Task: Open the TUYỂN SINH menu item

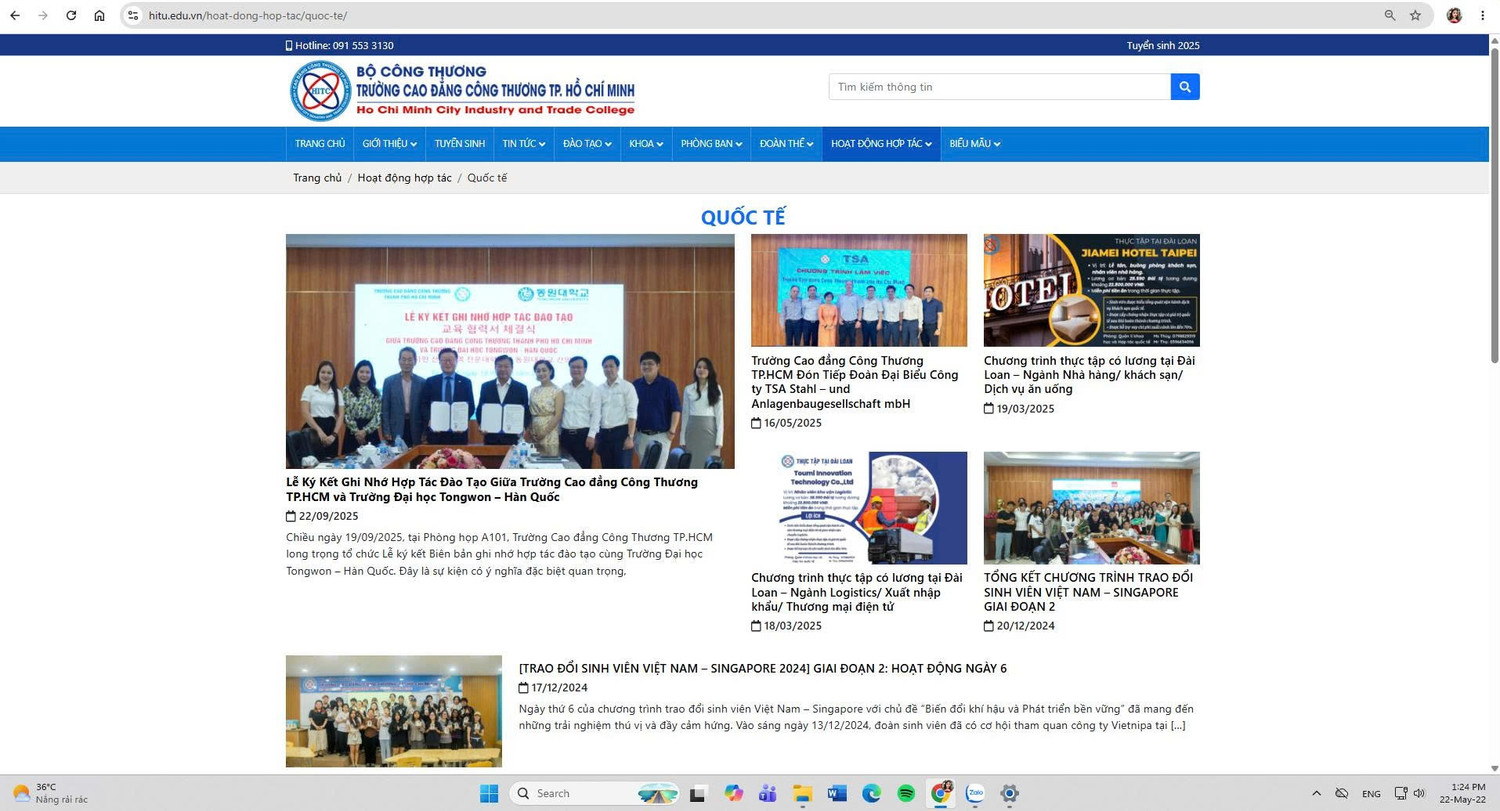Action: [460, 144]
